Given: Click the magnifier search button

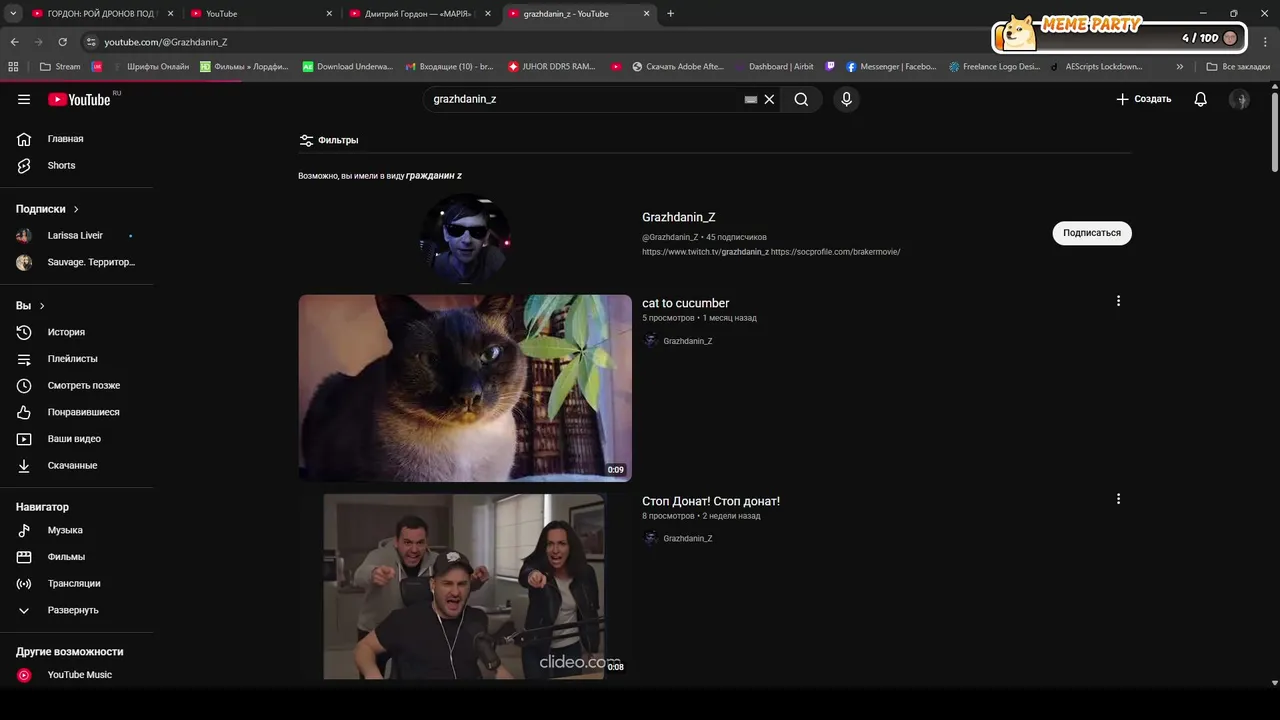Looking at the screenshot, I should click(801, 99).
